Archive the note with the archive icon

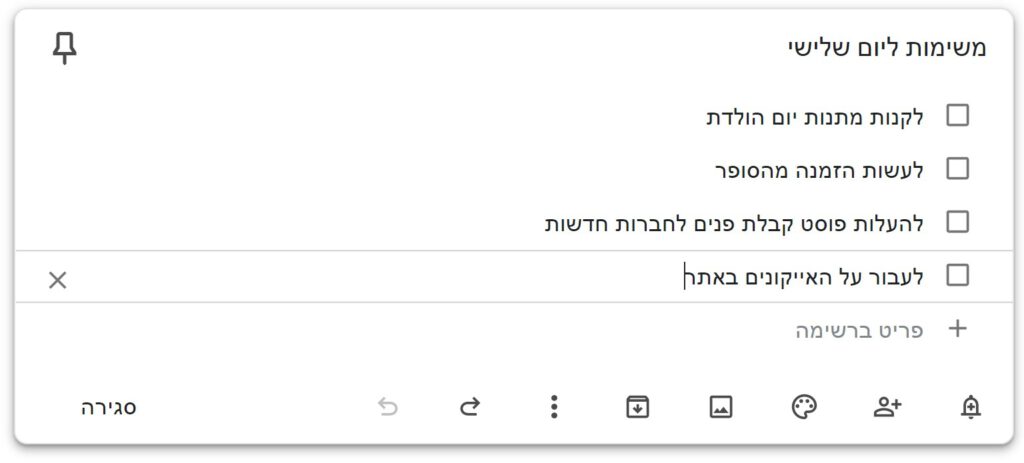tap(637, 407)
